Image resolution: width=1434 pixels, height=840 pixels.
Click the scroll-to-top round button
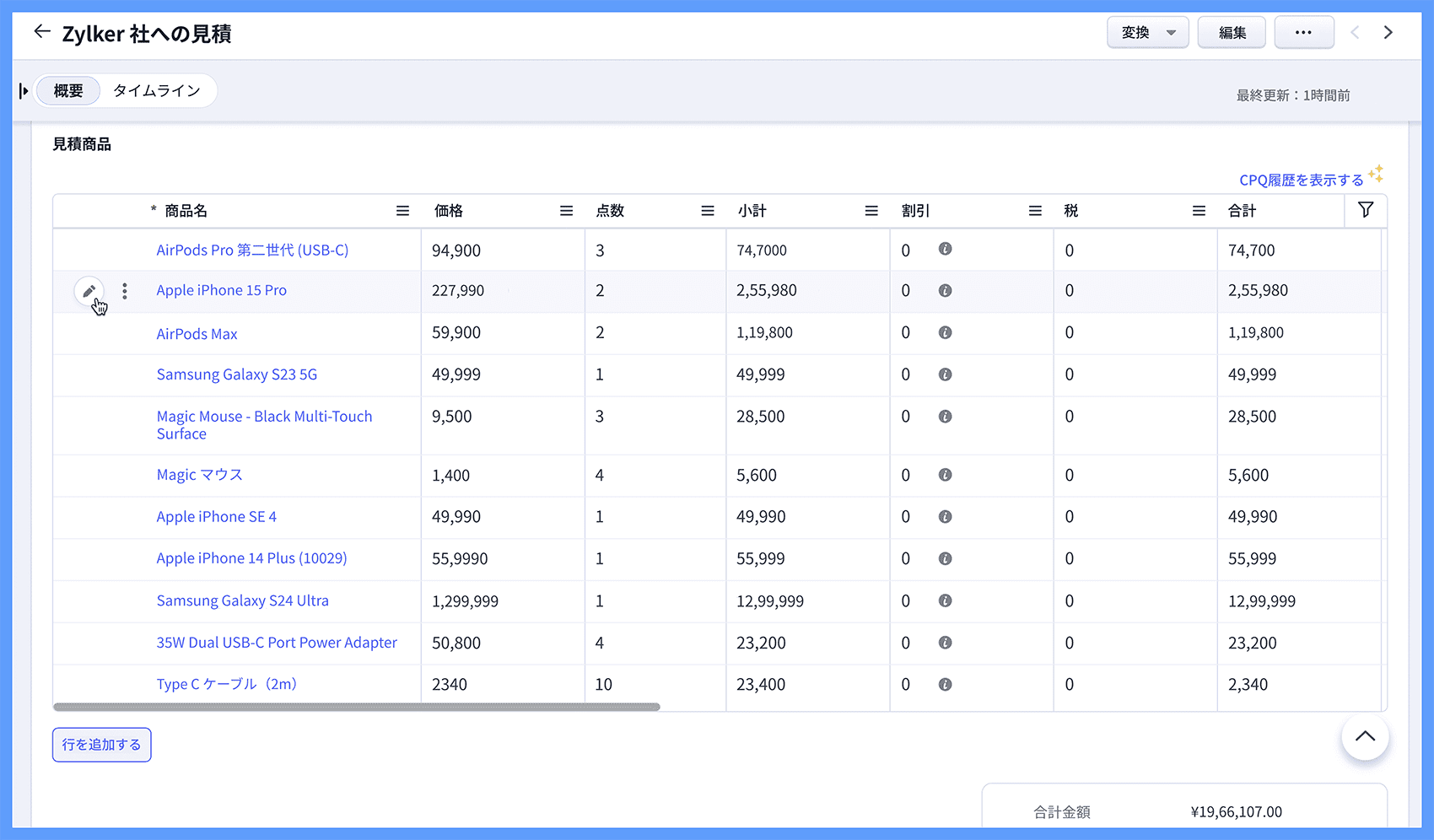coord(1365,736)
